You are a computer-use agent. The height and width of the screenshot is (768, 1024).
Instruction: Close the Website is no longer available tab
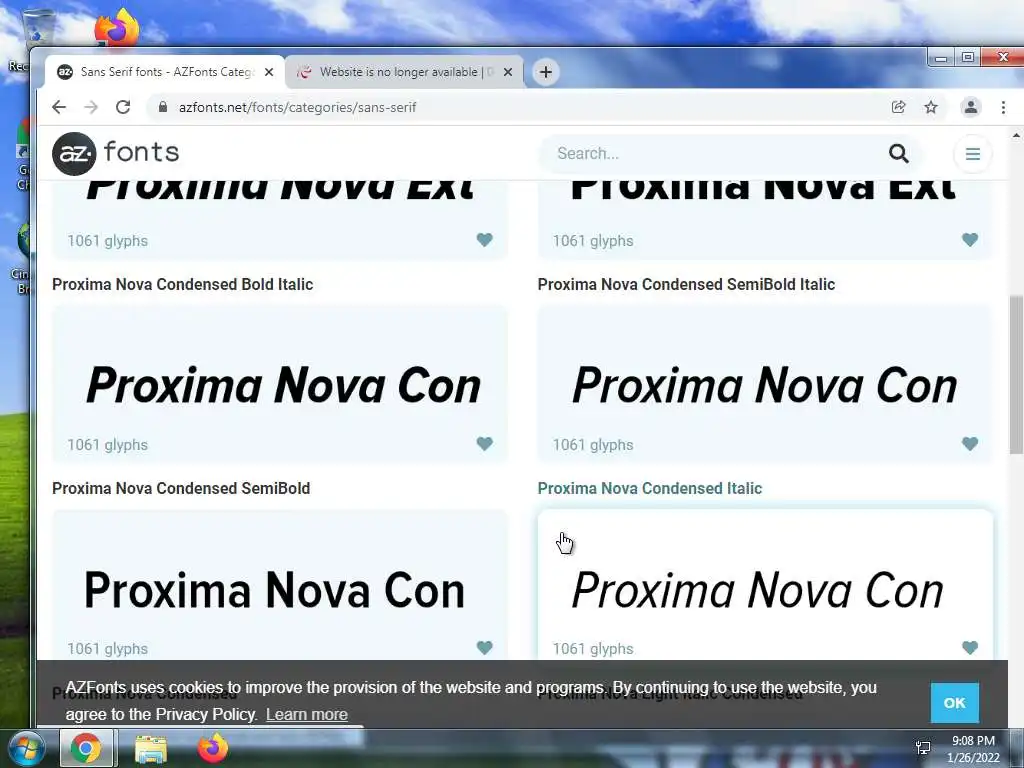507,72
